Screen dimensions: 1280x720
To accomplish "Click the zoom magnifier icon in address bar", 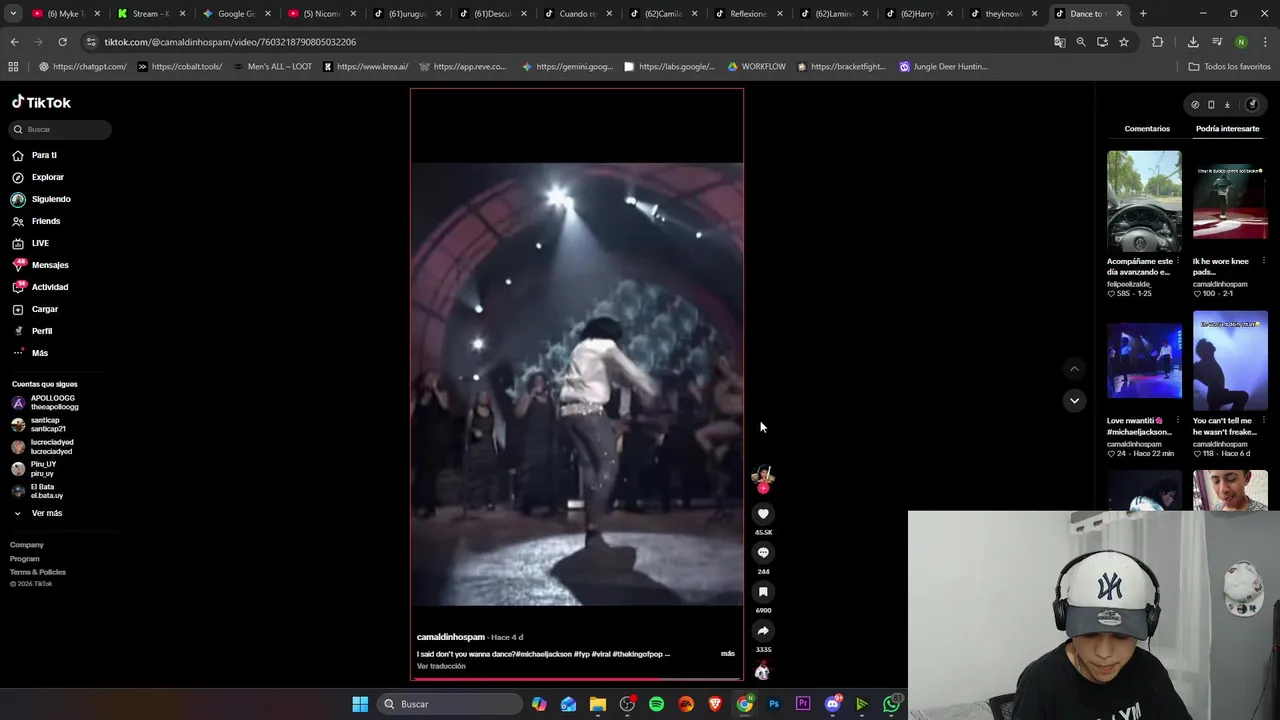I will tap(1081, 42).
